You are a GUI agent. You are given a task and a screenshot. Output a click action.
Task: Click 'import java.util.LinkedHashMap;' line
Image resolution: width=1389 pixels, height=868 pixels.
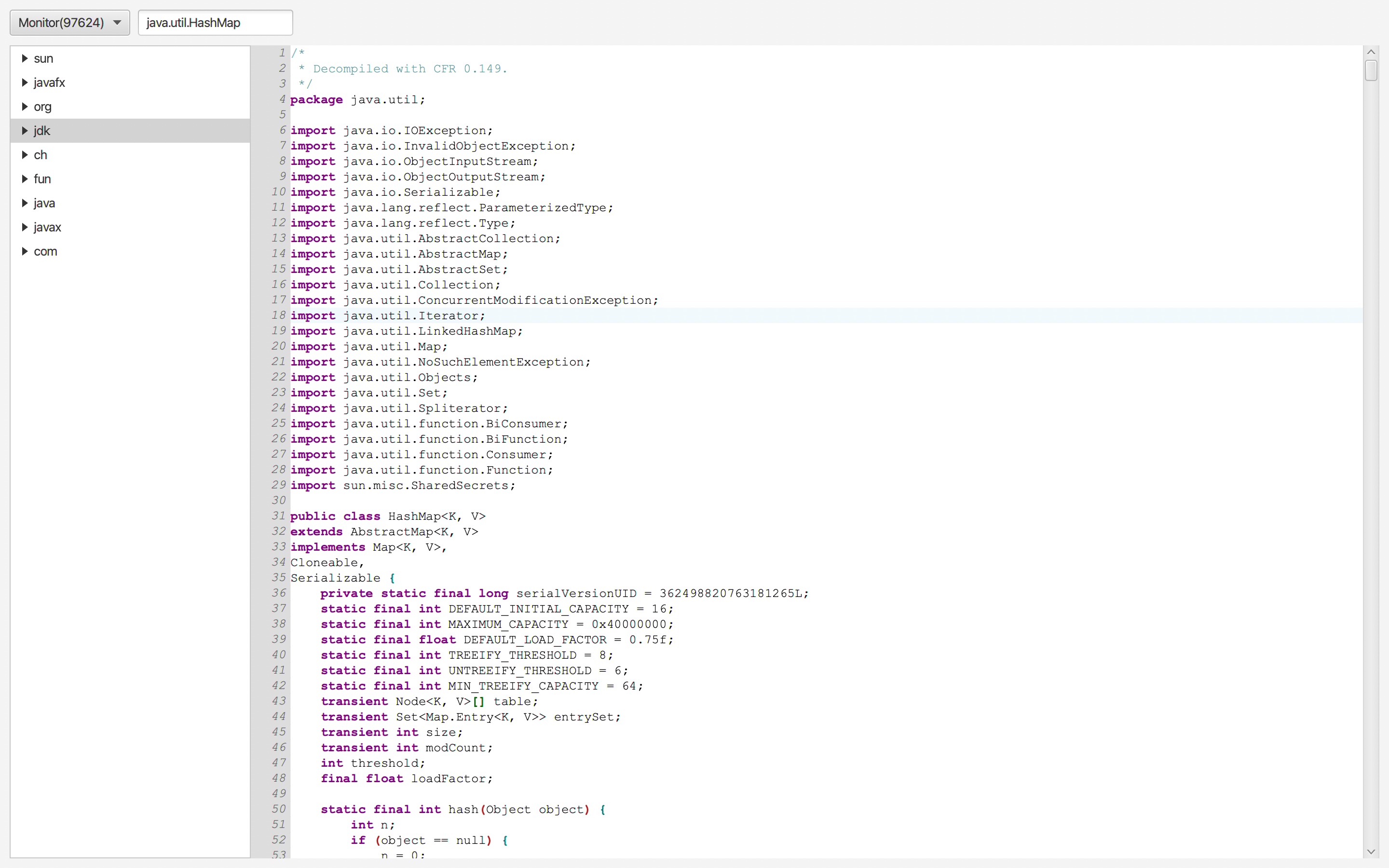tap(407, 331)
